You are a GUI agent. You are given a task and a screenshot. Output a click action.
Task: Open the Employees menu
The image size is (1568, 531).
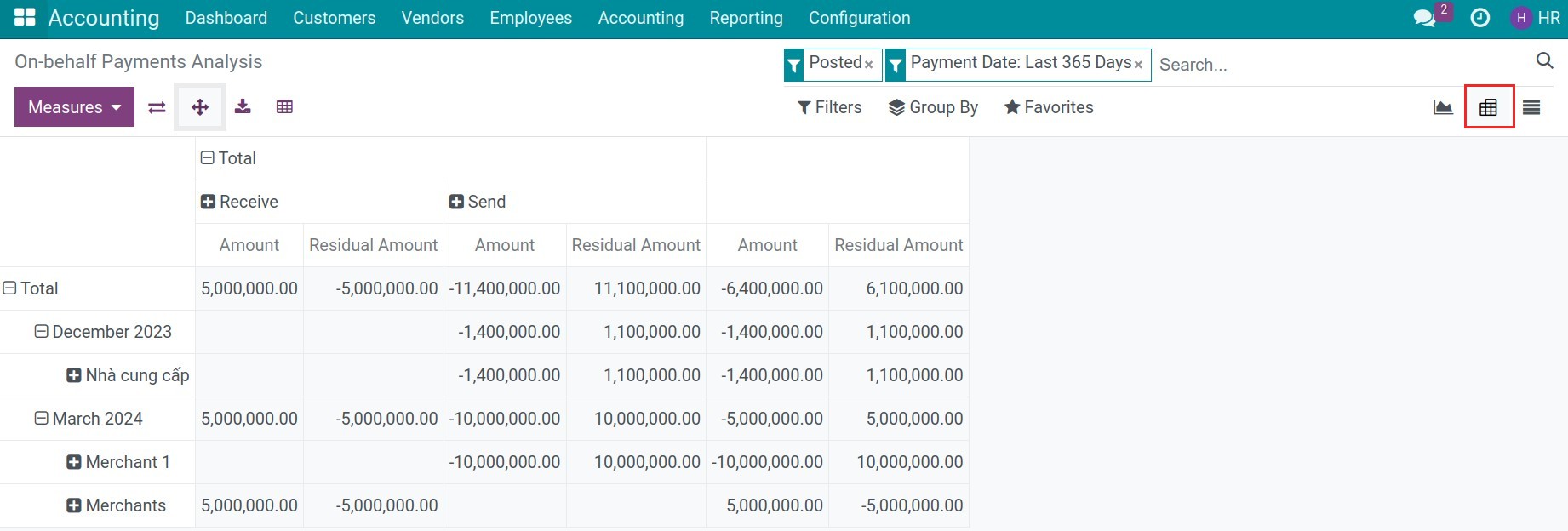(x=531, y=18)
